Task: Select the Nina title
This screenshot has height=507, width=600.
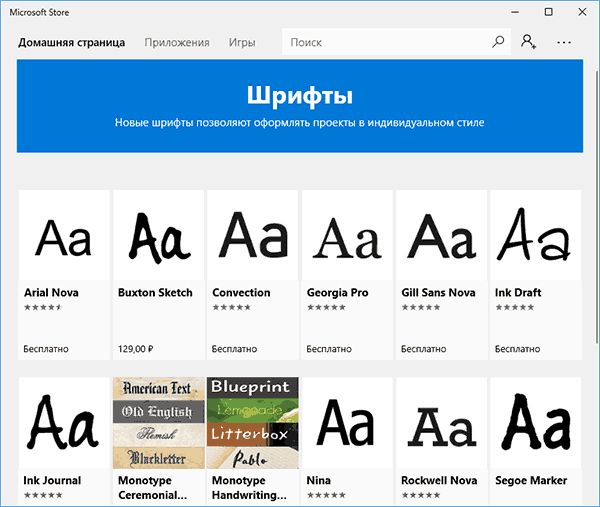Action: 319,481
